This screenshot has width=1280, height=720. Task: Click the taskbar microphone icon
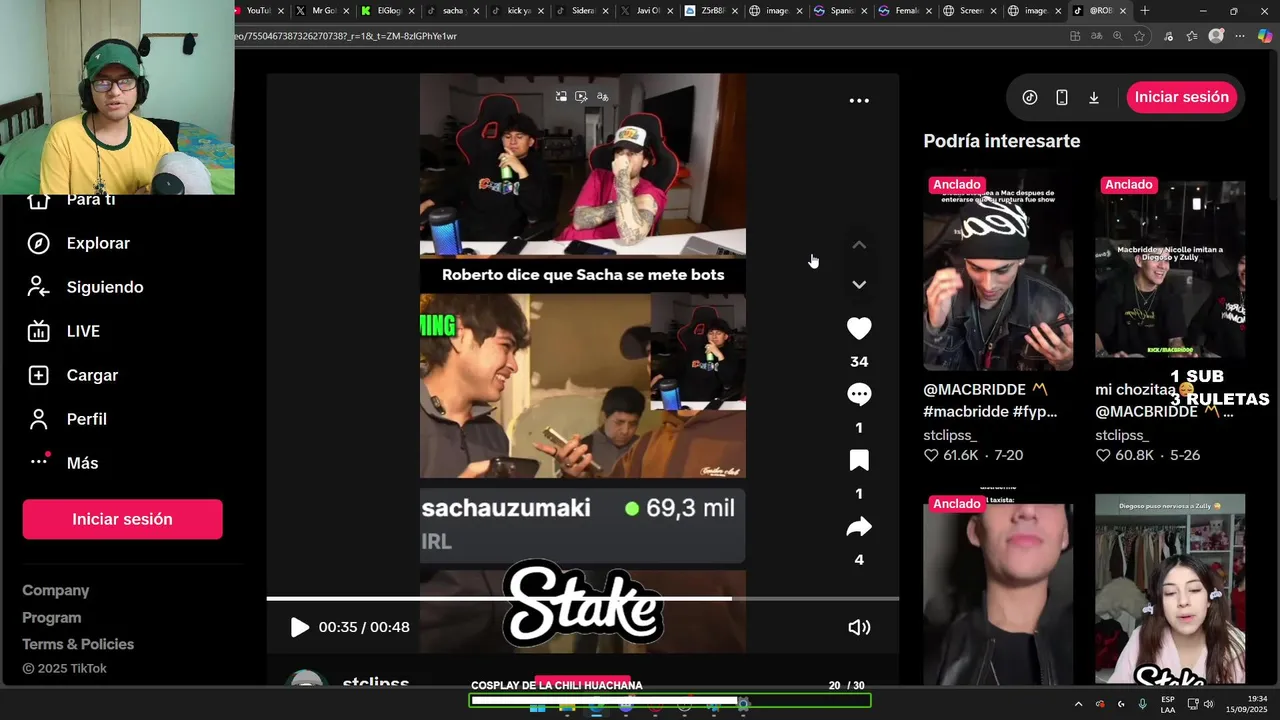point(1142,704)
